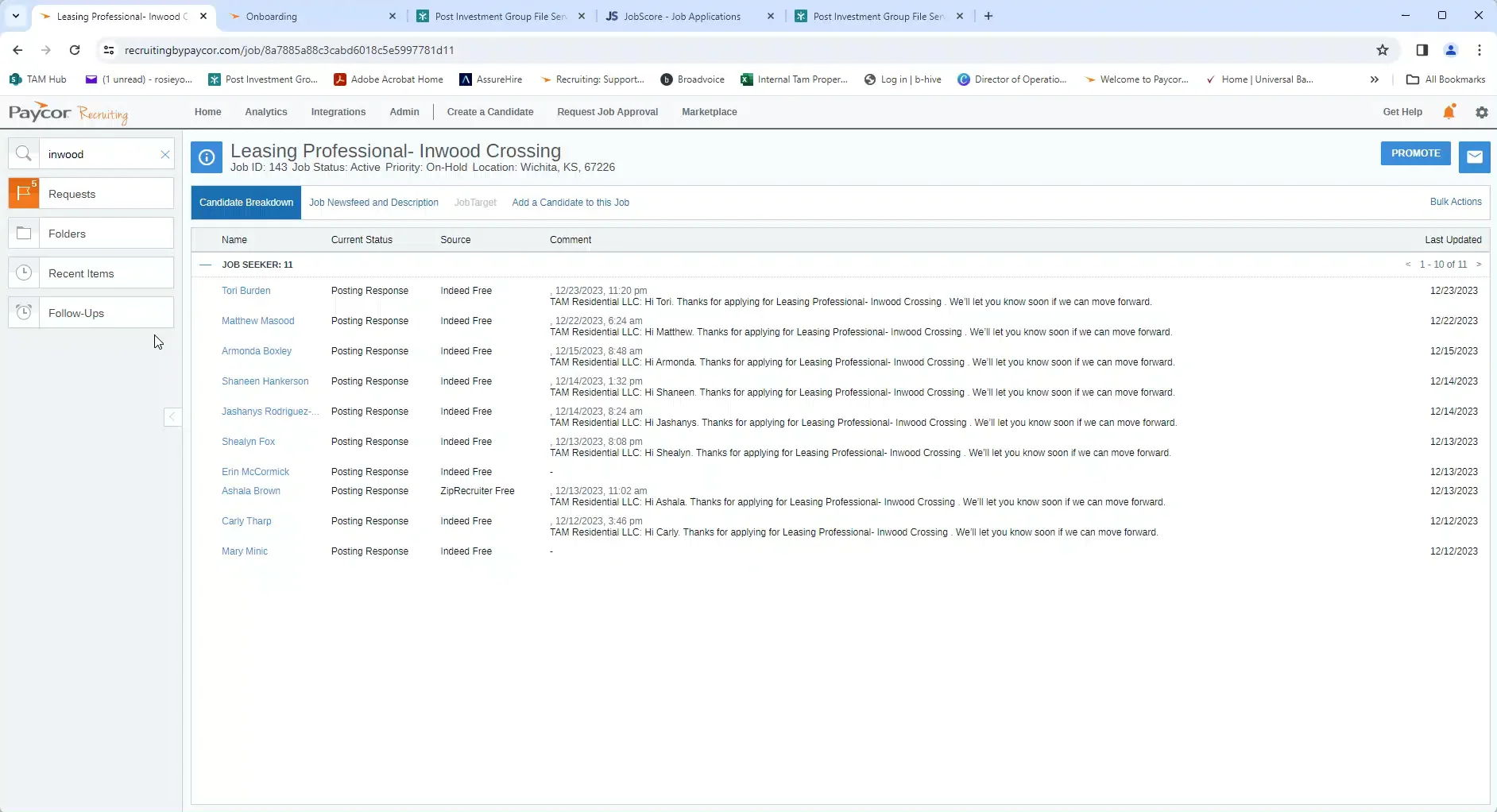Open candidate Mary Minic
Image resolution: width=1497 pixels, height=812 pixels.
[245, 551]
